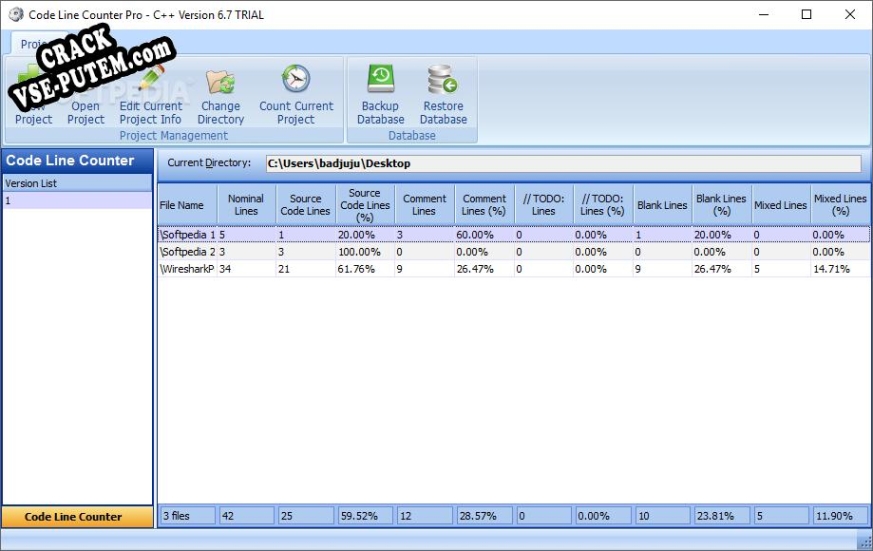Click the 100.00% source code cell

click(365, 252)
